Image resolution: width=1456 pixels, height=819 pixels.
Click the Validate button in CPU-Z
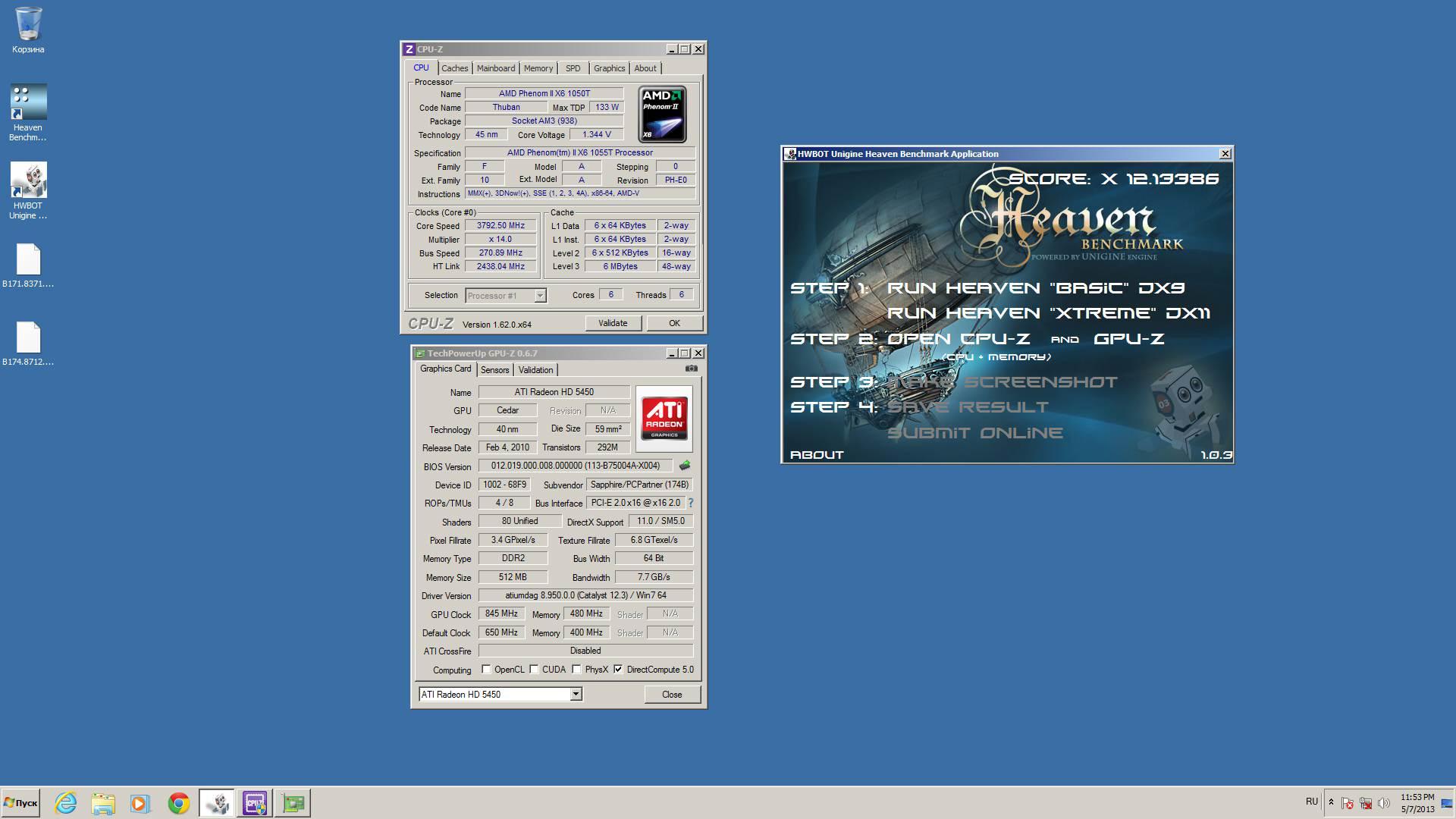[x=613, y=323]
